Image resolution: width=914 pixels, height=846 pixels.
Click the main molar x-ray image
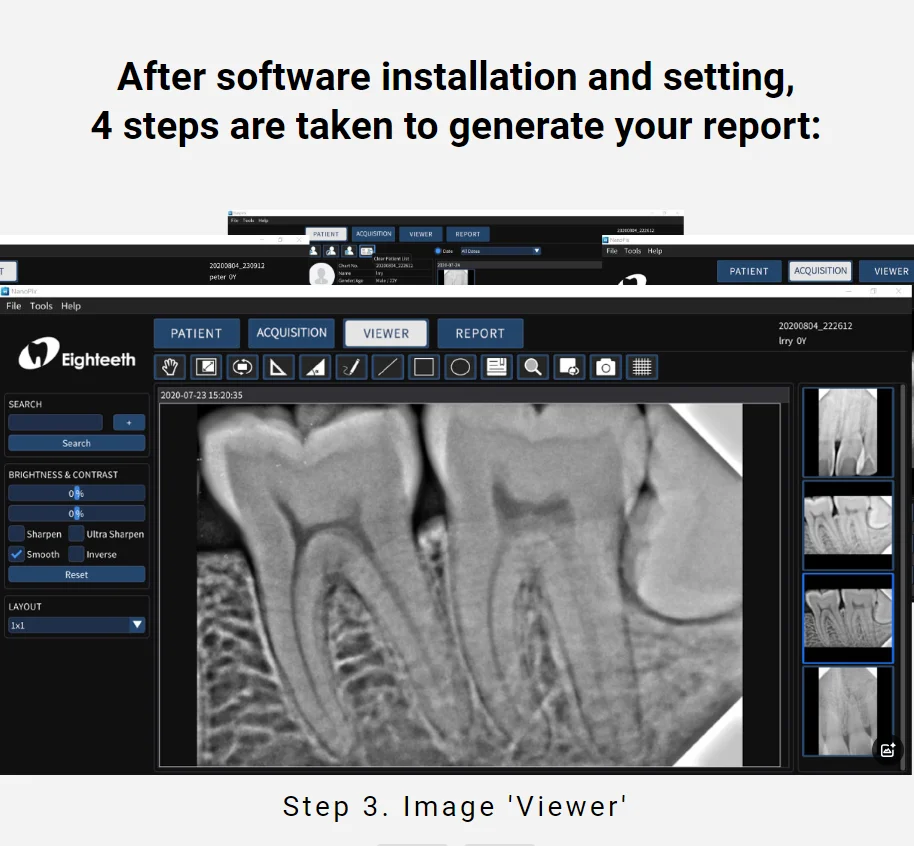point(469,585)
